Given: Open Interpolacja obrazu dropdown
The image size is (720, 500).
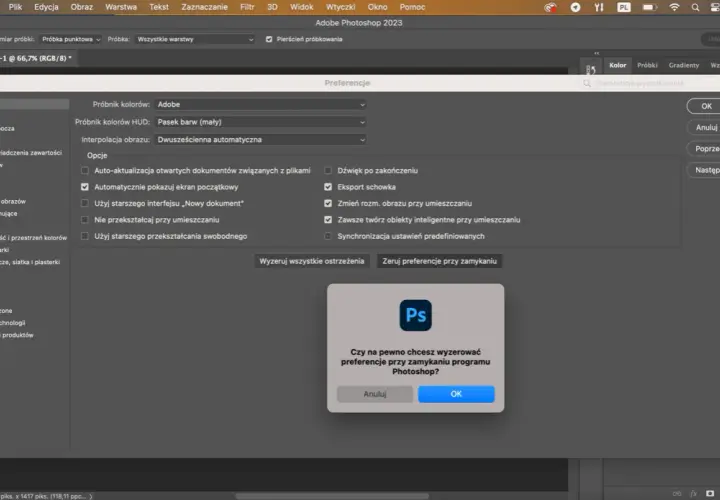Looking at the screenshot, I should (x=260, y=140).
